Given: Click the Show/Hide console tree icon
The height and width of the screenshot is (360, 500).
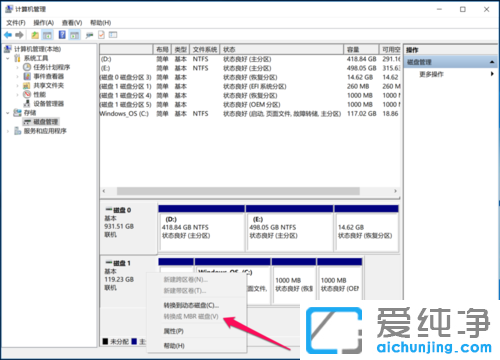Looking at the screenshot, I should click(47, 35).
